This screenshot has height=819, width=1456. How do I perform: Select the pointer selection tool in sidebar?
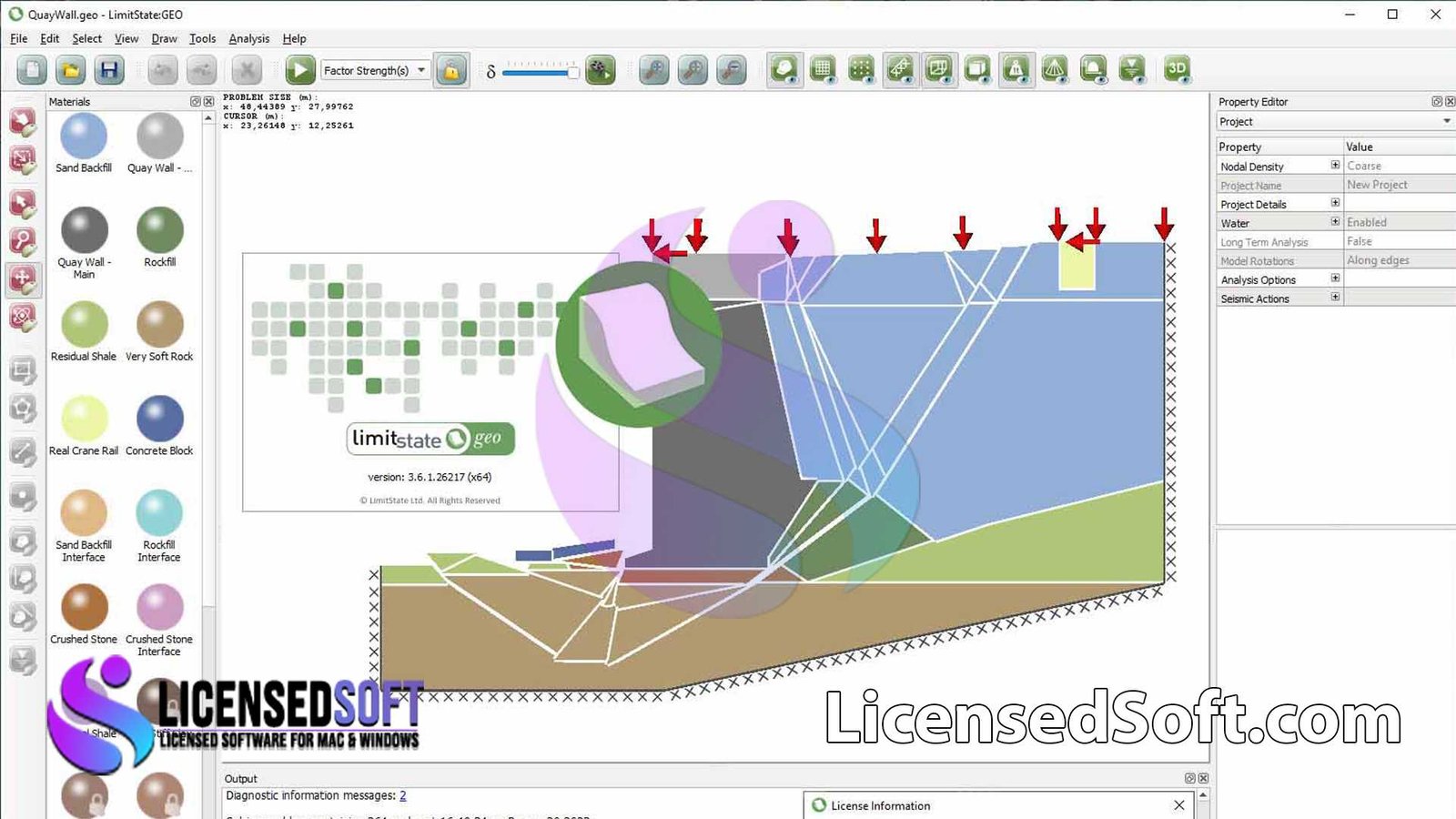(23, 123)
